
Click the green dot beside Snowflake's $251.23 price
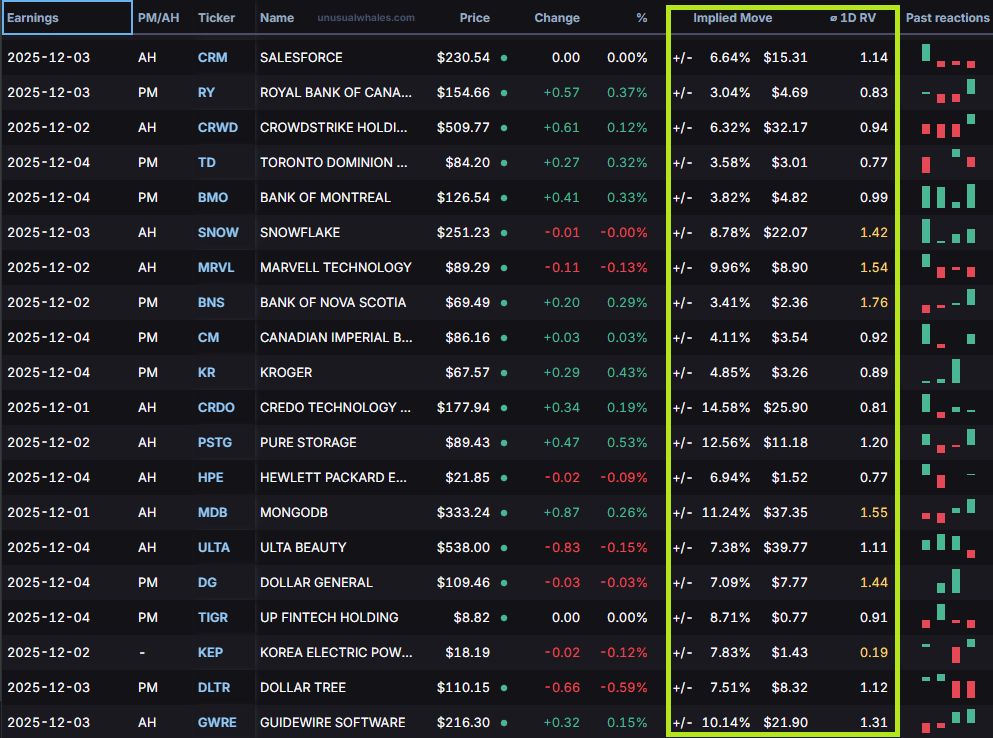click(503, 233)
